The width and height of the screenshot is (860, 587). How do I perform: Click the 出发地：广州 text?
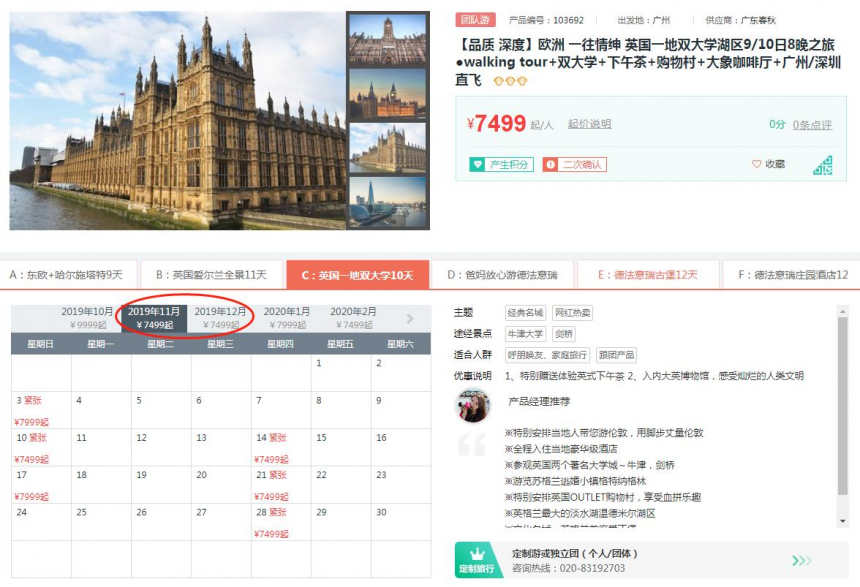pyautogui.click(x=643, y=20)
